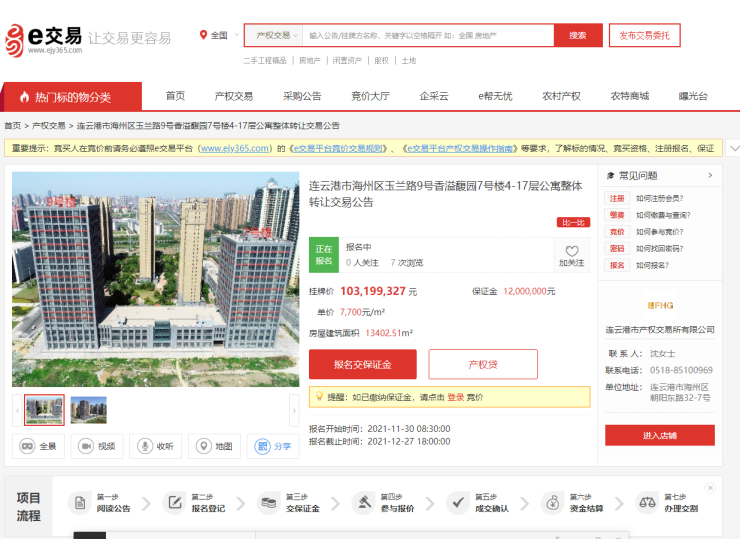Open the 采购公告 nav tab
The width and height of the screenshot is (740, 539).
pyautogui.click(x=302, y=96)
